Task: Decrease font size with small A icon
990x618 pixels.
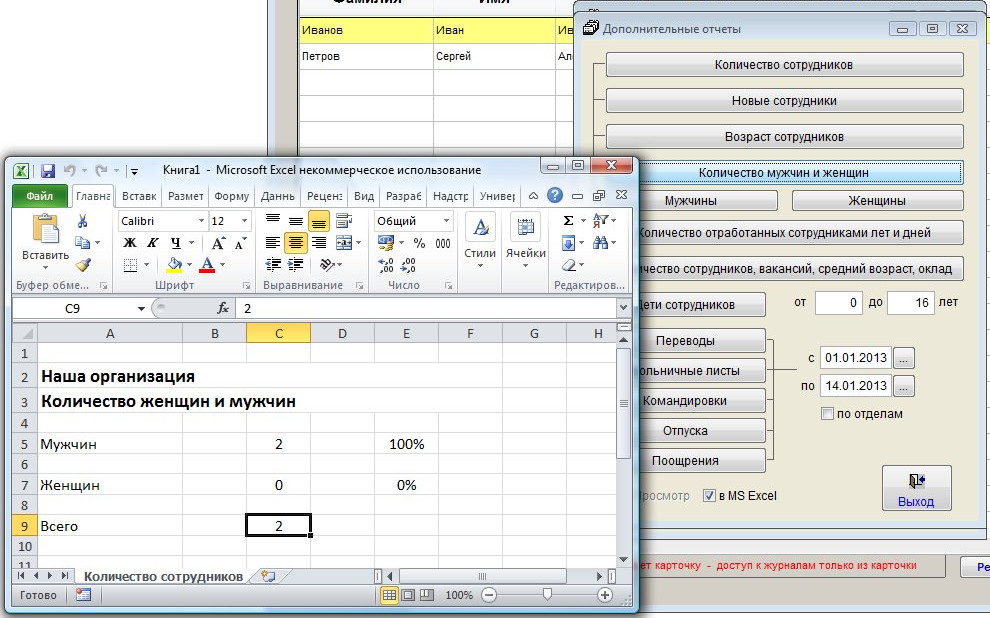Action: coord(240,243)
